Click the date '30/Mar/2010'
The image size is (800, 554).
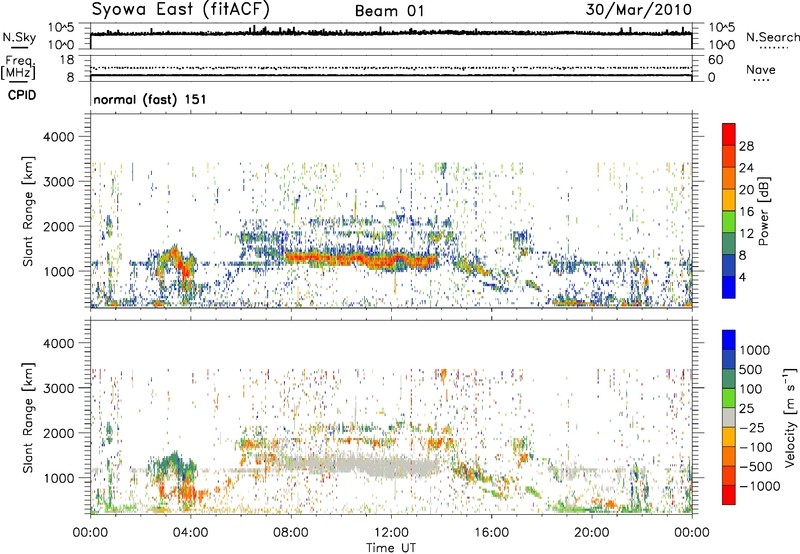click(639, 10)
